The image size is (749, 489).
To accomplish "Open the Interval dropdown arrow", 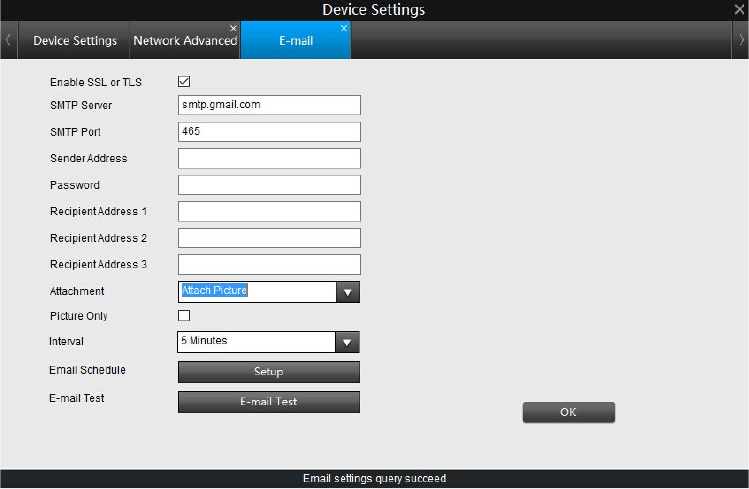I will [x=347, y=342].
